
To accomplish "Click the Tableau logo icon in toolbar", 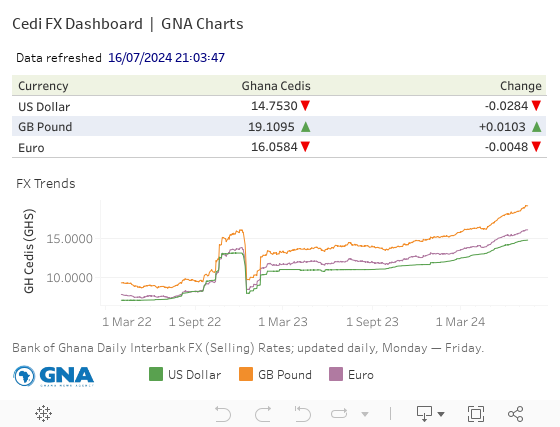I will (43, 413).
